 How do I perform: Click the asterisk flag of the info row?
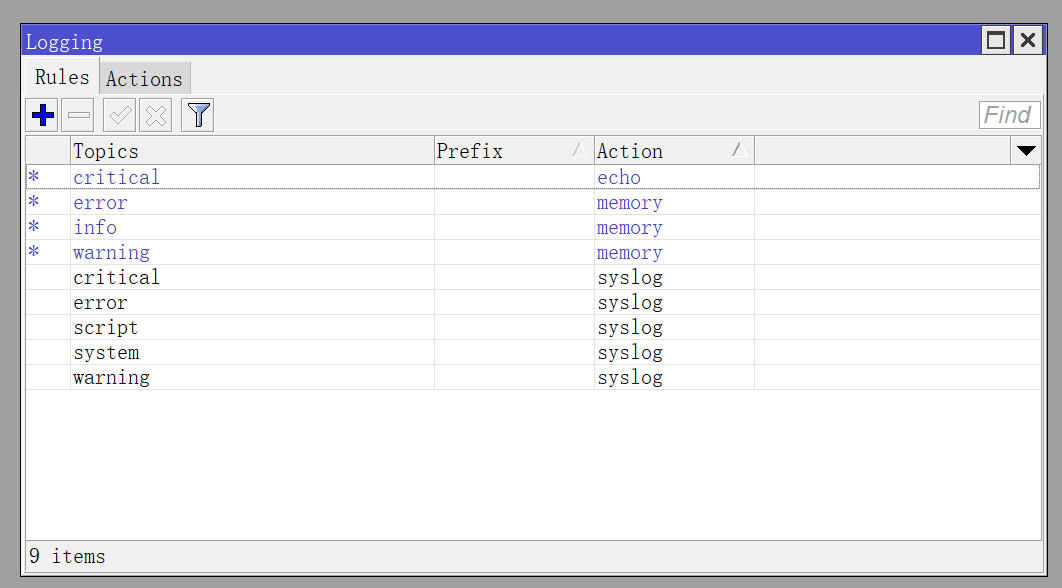click(34, 227)
